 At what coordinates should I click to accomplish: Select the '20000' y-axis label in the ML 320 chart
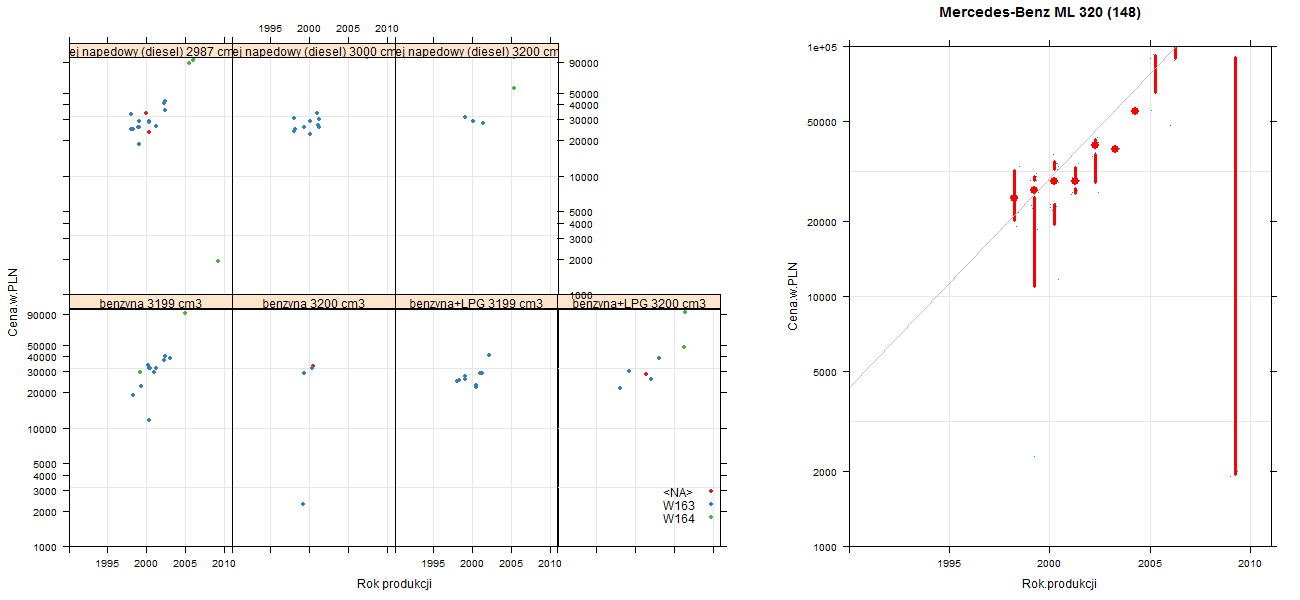coord(824,221)
